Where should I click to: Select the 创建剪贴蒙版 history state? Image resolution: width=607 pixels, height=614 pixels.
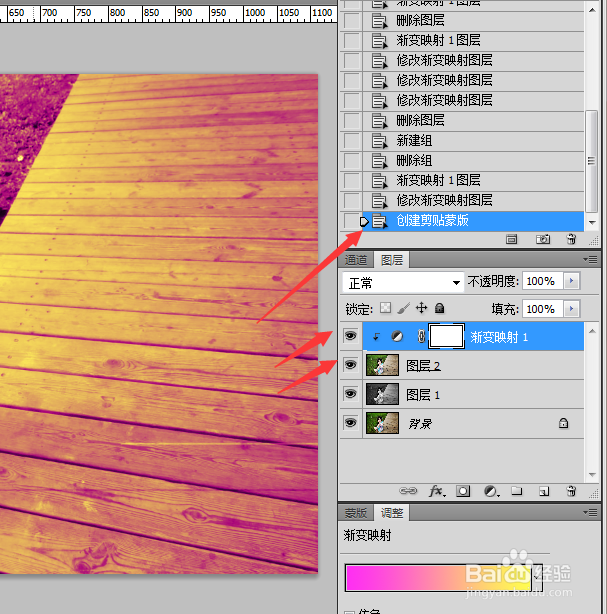473,221
